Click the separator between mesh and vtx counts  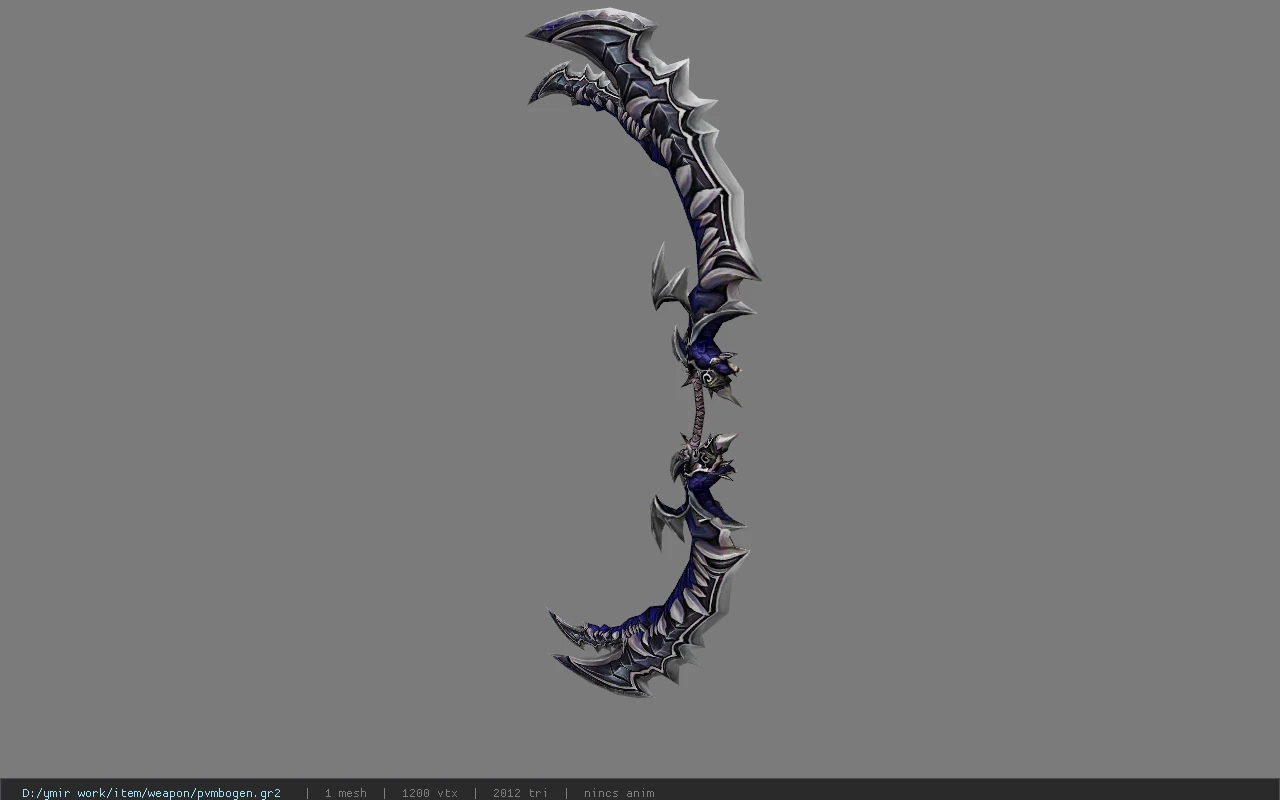click(x=385, y=793)
